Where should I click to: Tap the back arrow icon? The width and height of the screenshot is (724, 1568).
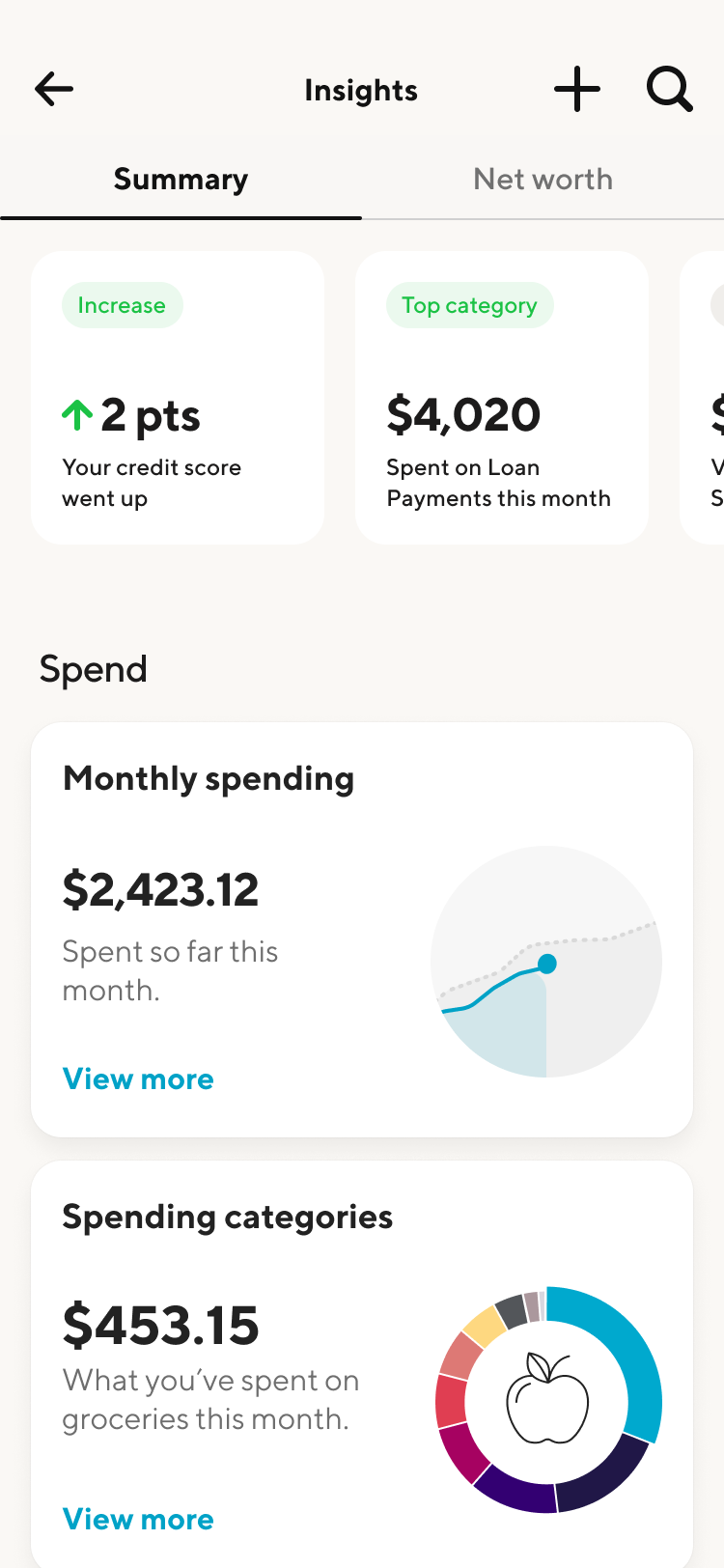[x=54, y=90]
